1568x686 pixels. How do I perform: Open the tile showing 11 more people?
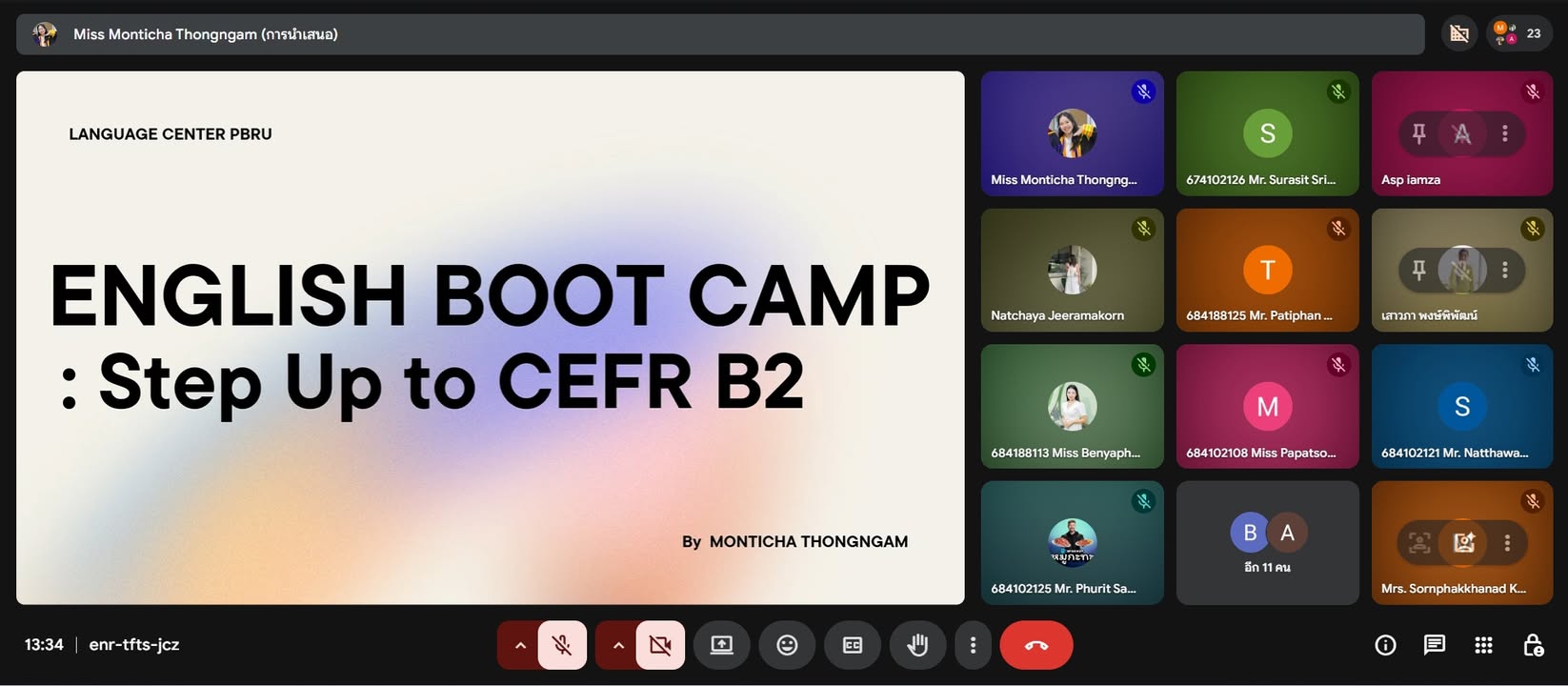coord(1267,543)
